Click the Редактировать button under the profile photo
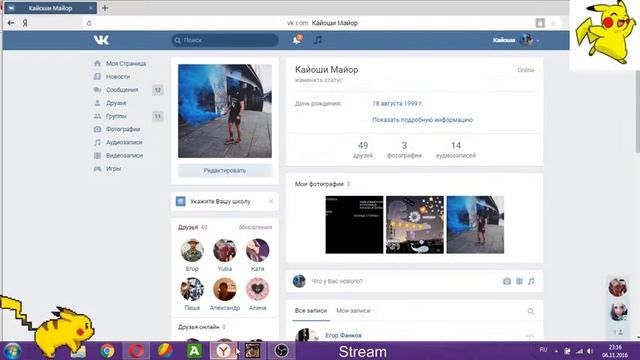The width and height of the screenshot is (640, 360). coord(224,171)
